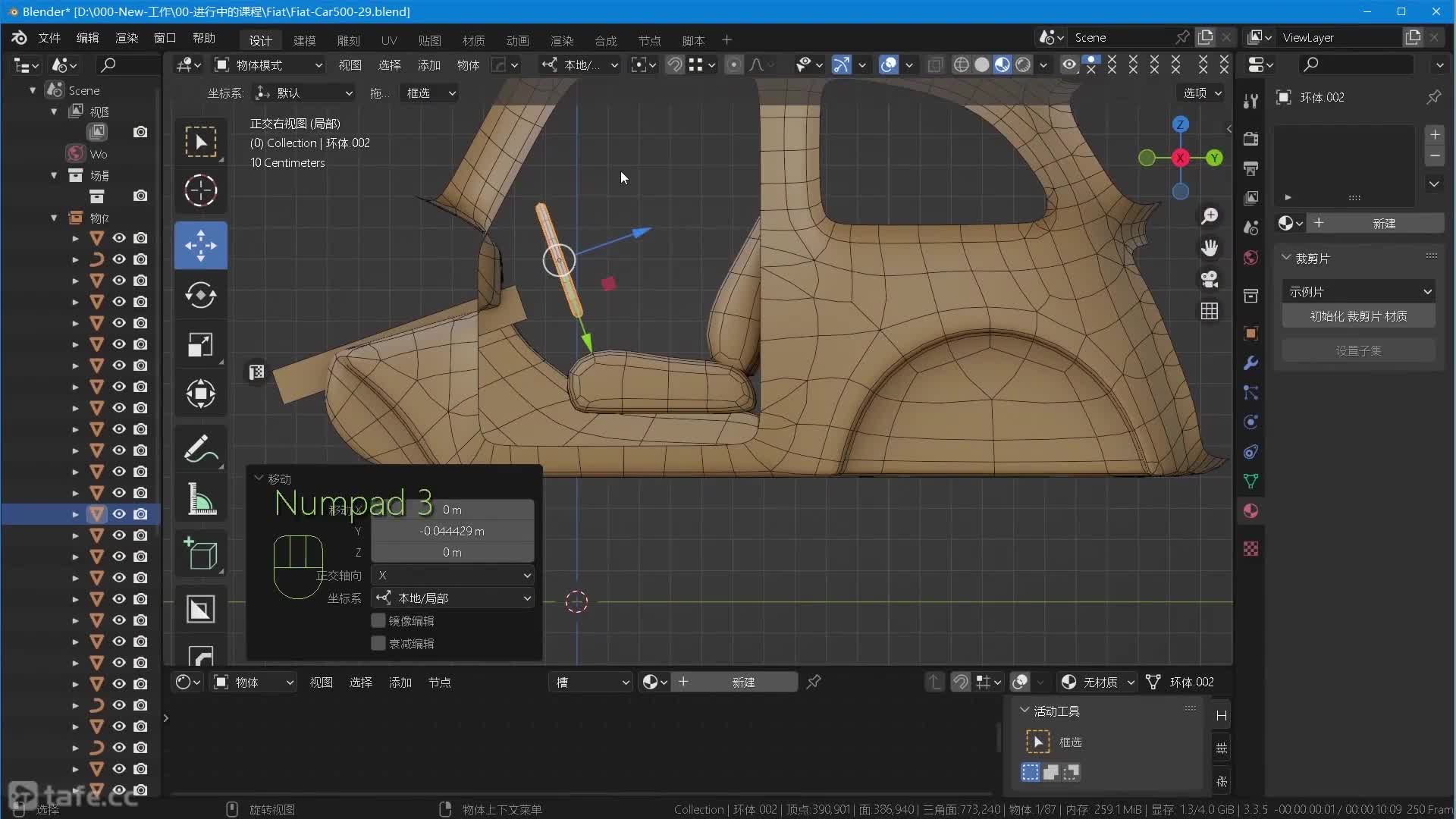Enable 镜像编辑 checkbox
The height and width of the screenshot is (819, 1456).
[378, 621]
